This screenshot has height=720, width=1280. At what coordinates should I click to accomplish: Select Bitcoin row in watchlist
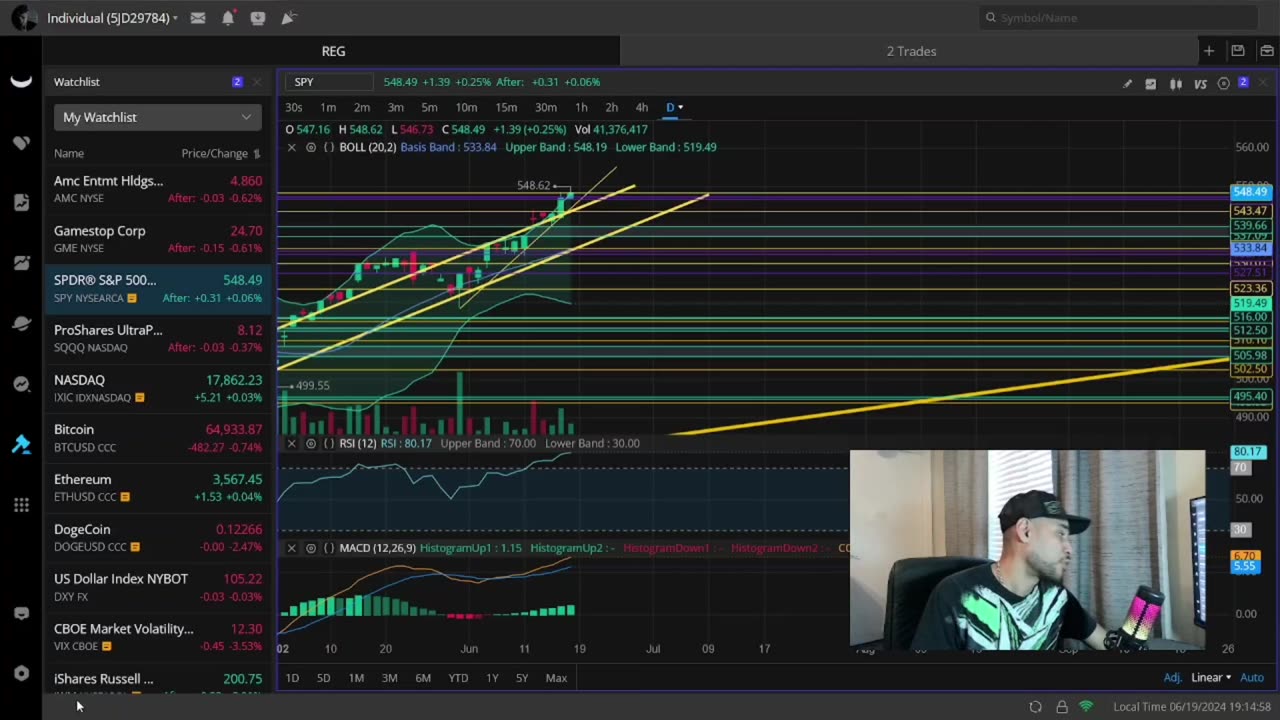[158, 438]
